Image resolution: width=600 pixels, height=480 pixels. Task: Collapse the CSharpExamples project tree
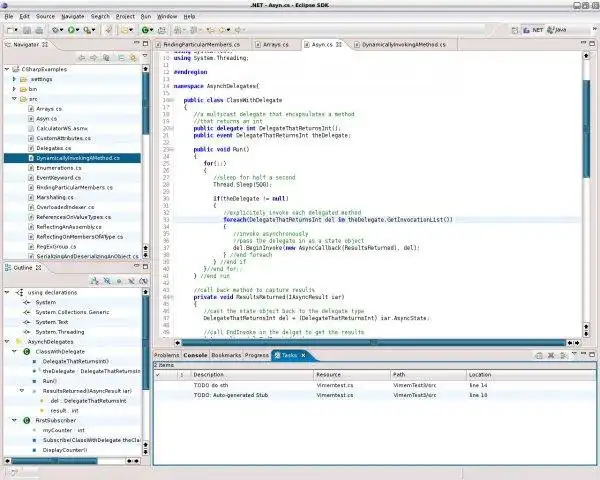(x=5, y=68)
